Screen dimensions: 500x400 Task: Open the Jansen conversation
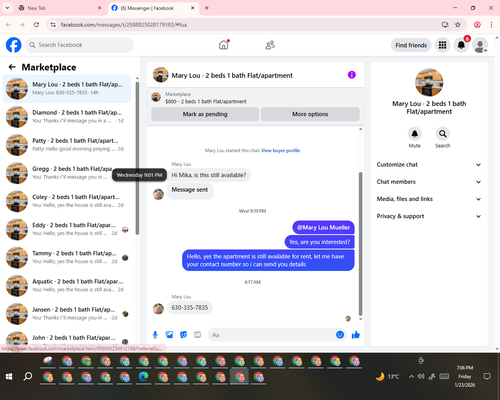pyautogui.click(x=67, y=314)
